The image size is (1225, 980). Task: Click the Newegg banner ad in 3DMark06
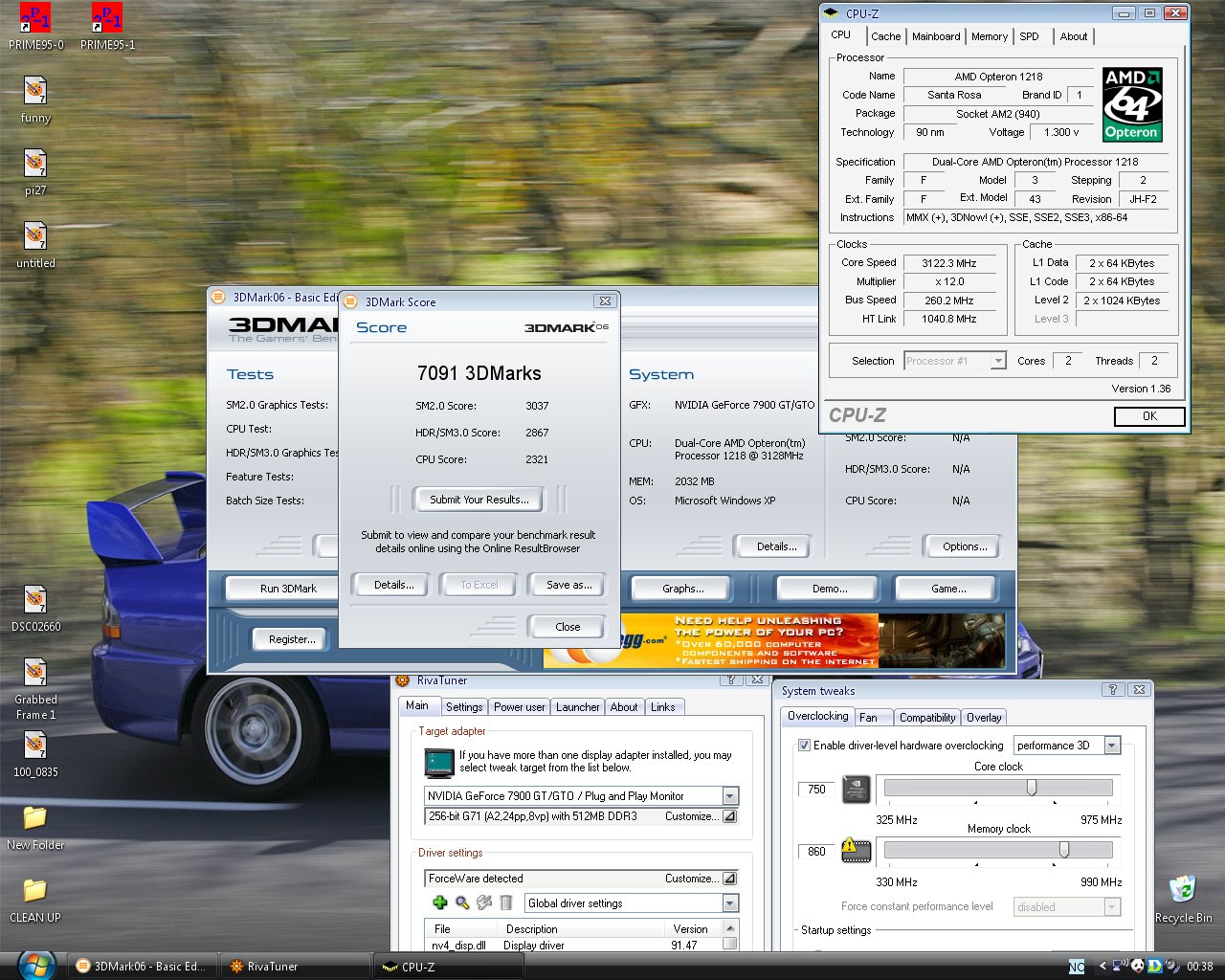[774, 640]
